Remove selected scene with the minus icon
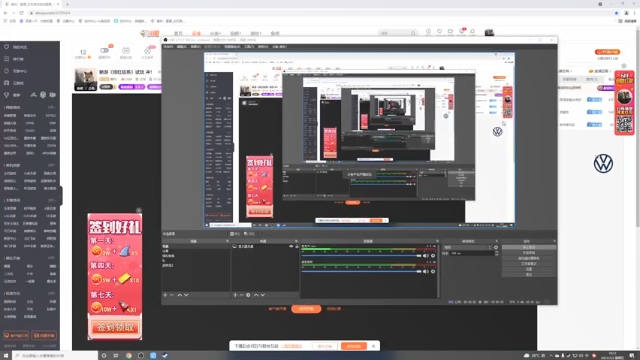Image resolution: width=640 pixels, height=360 pixels. [172, 295]
